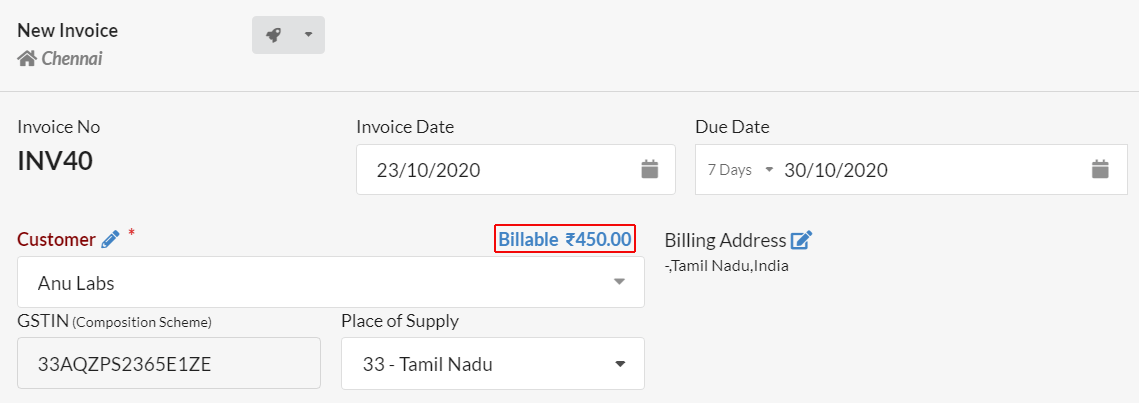Click the rocket quick-action icon
1139x403 pixels.
273,35
